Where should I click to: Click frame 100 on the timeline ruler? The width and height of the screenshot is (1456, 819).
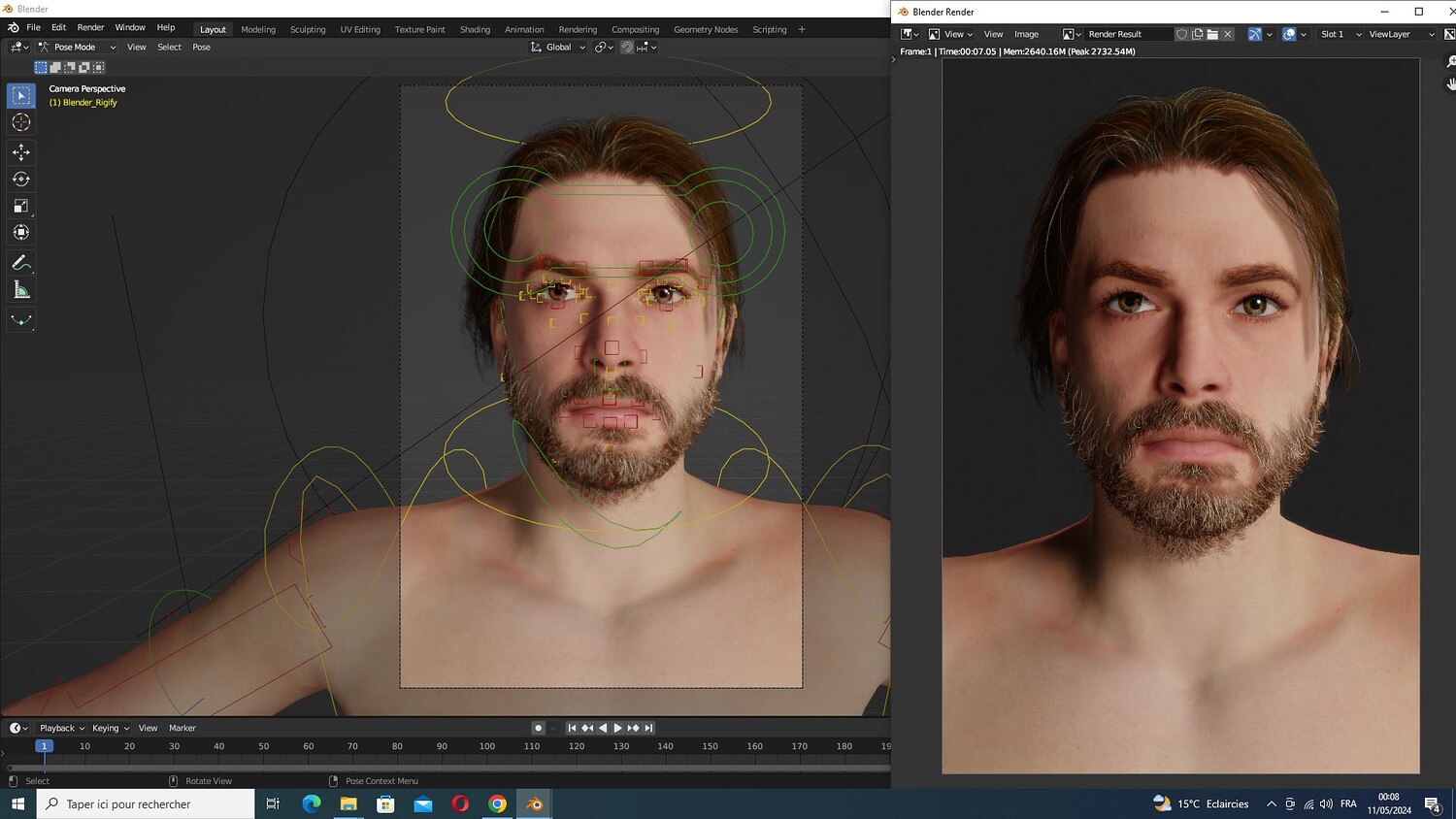(x=486, y=746)
